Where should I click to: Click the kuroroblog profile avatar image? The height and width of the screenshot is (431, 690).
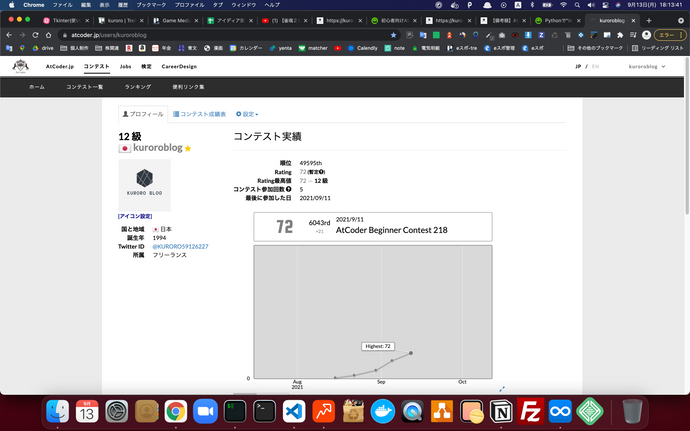pyautogui.click(x=144, y=185)
